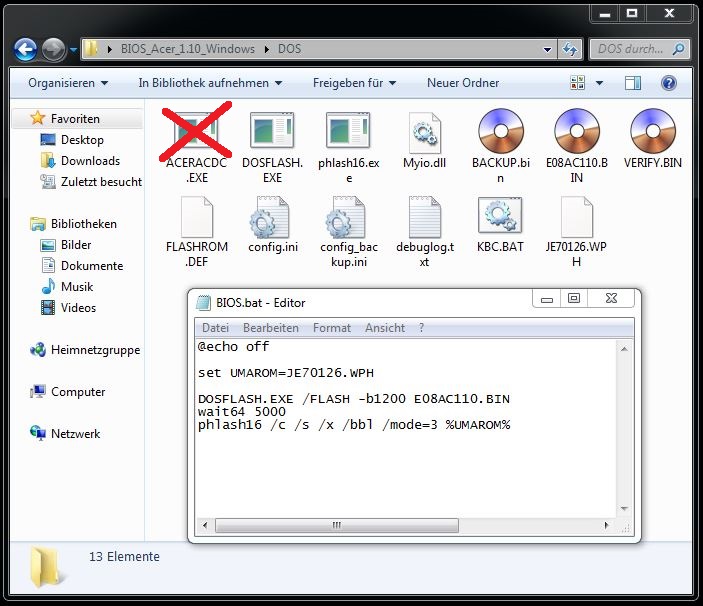This screenshot has width=703, height=606.
Task: Open Format menu in Editor
Action: coord(332,328)
